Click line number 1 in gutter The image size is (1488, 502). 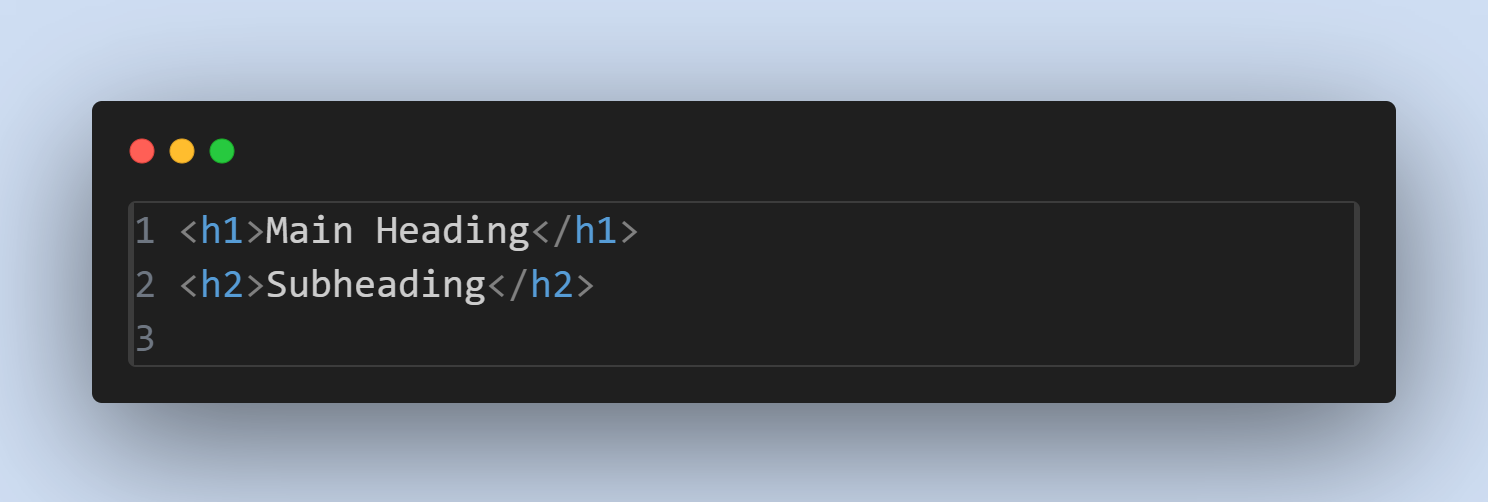pyautogui.click(x=146, y=232)
